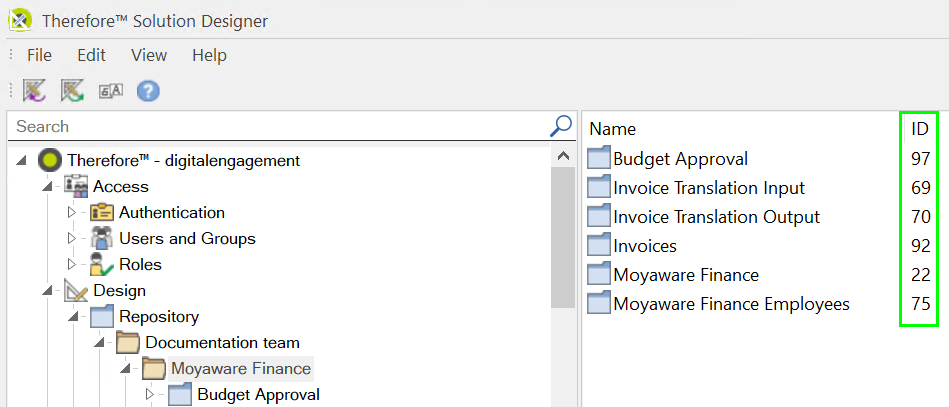Select Invoice Translation Output in the list

pos(716,217)
